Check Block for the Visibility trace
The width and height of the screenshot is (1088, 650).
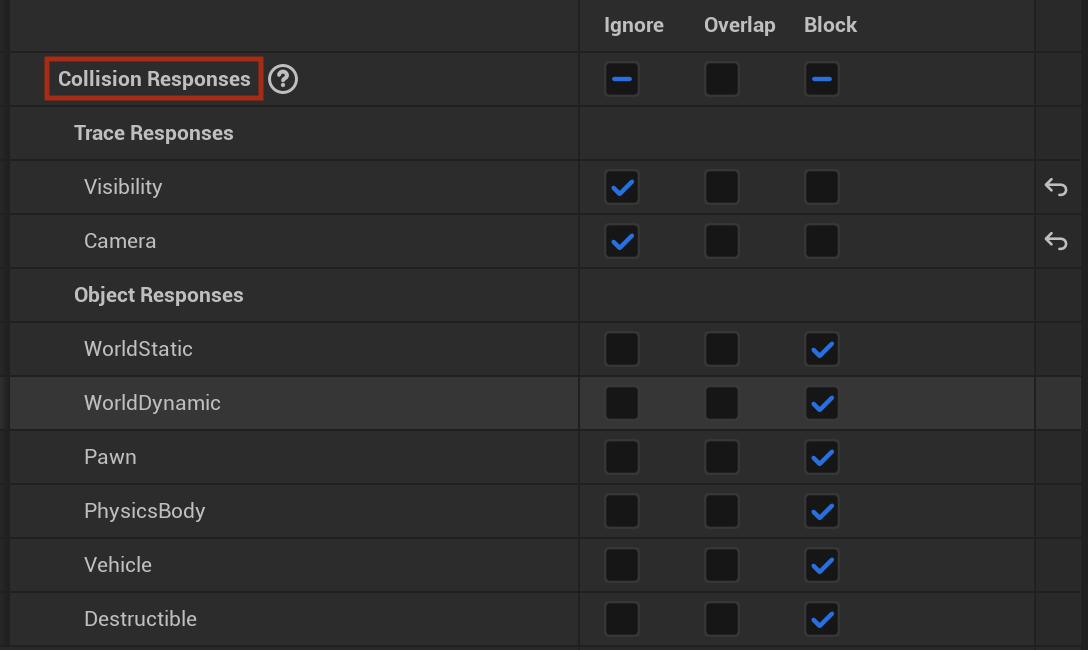[x=822, y=187]
